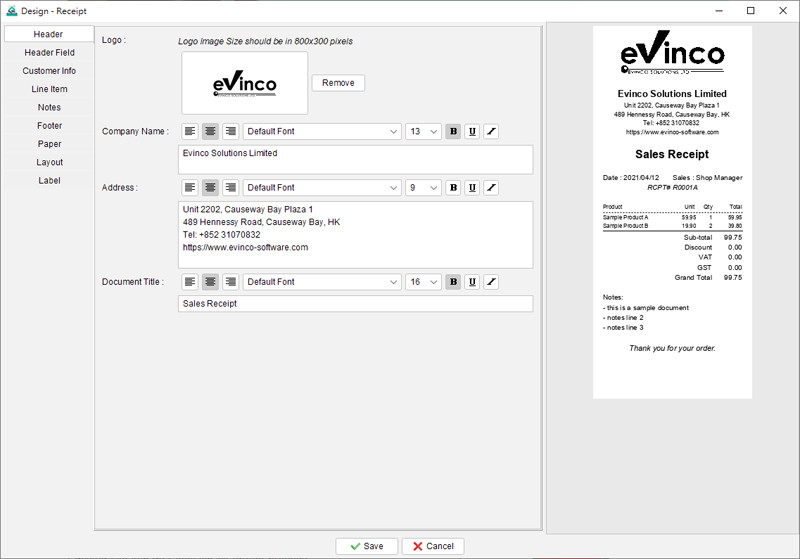This screenshot has height=559, width=800.
Task: Cancel the receipt design changes
Action: tap(433, 546)
